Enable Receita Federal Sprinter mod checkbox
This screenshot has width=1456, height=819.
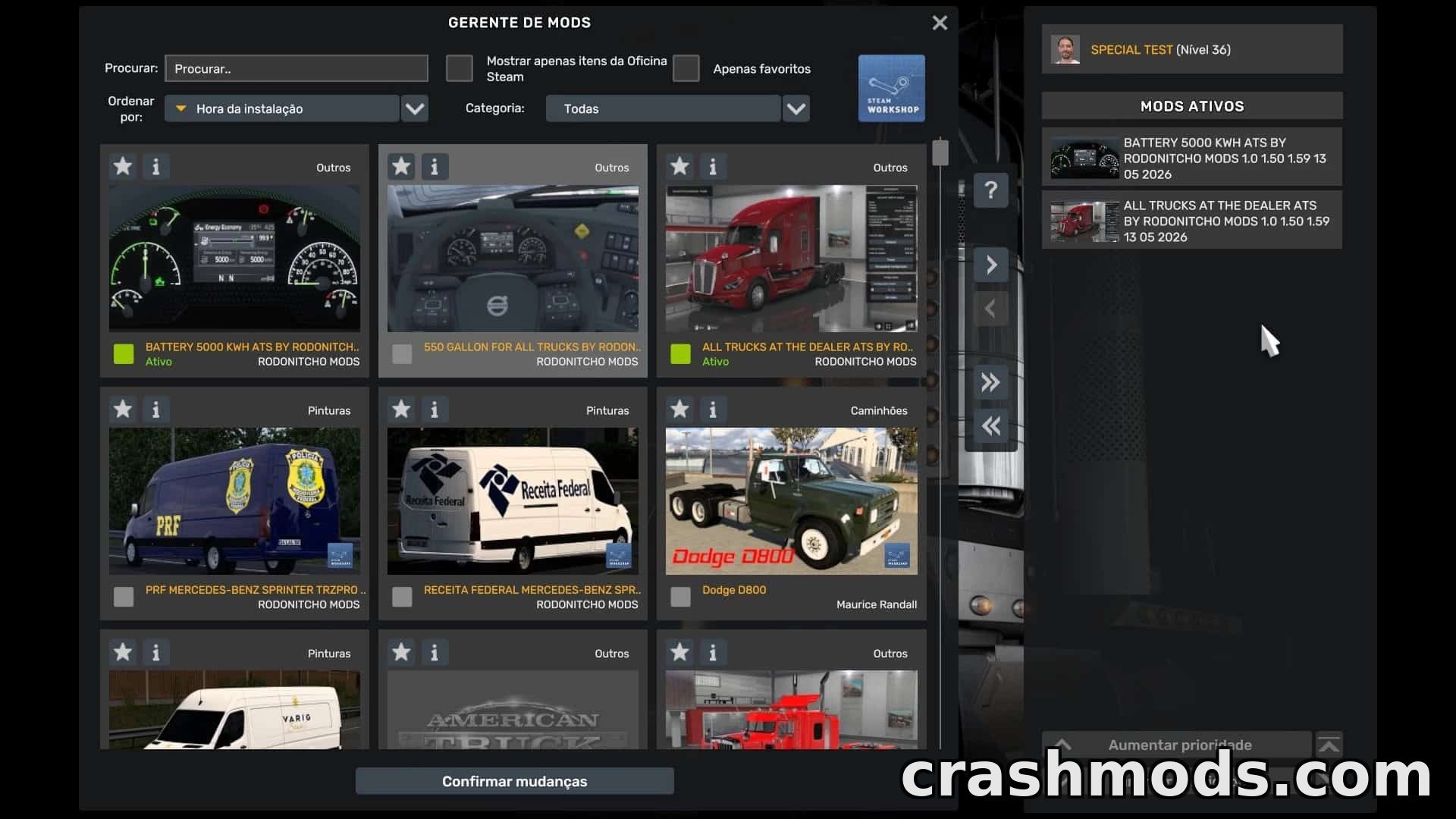coord(402,597)
